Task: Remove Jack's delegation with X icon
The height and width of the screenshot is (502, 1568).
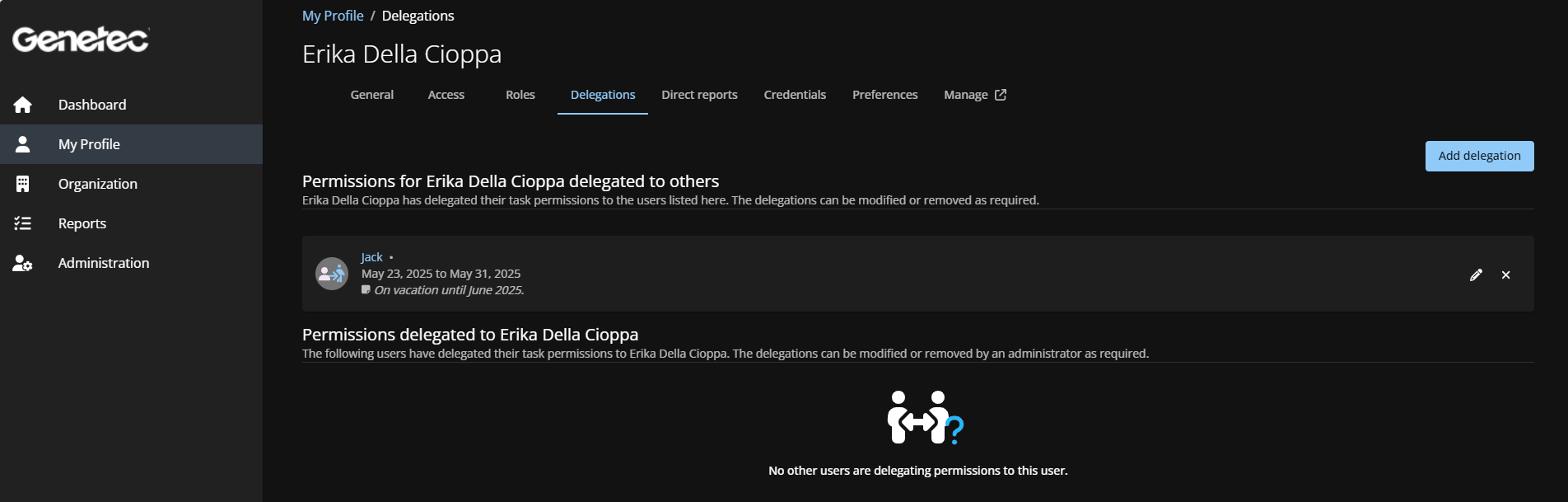Action: [x=1505, y=274]
